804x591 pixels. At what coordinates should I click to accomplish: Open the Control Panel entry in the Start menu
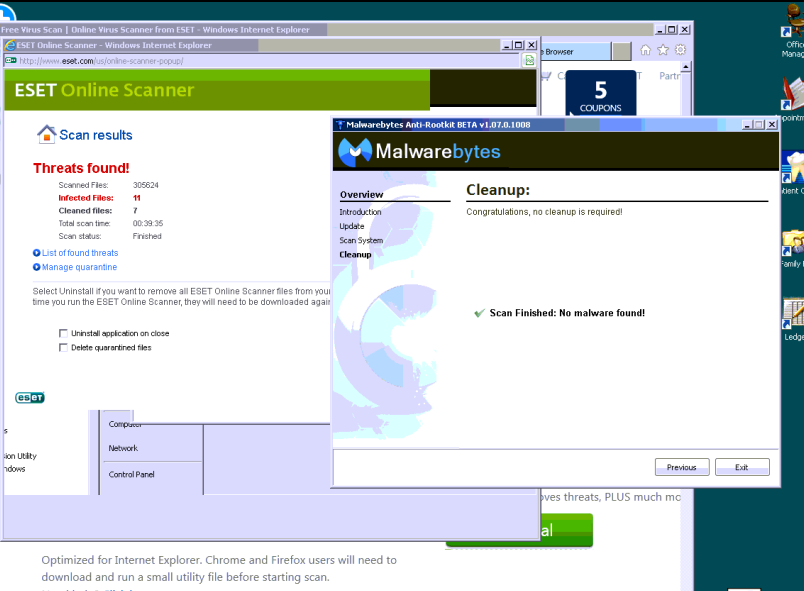coord(131,475)
